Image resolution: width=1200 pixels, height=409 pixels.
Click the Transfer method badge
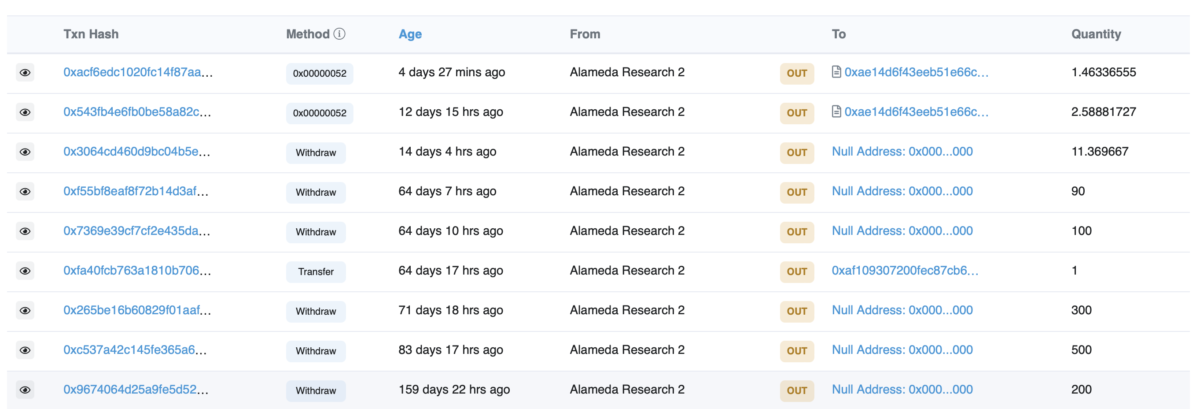click(316, 271)
